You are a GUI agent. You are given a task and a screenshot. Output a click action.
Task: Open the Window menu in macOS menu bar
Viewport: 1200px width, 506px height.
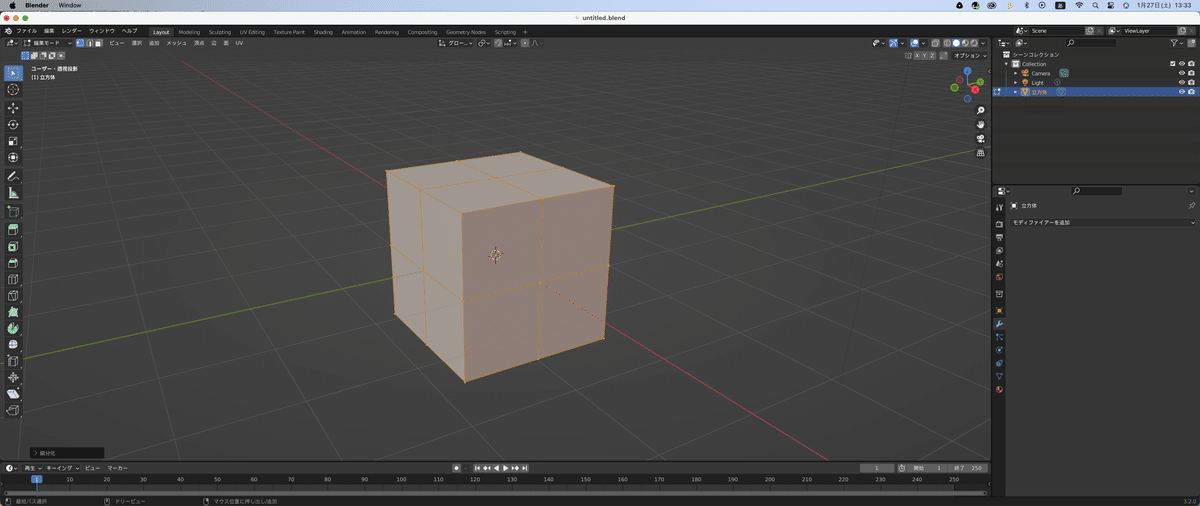click(x=70, y=5)
